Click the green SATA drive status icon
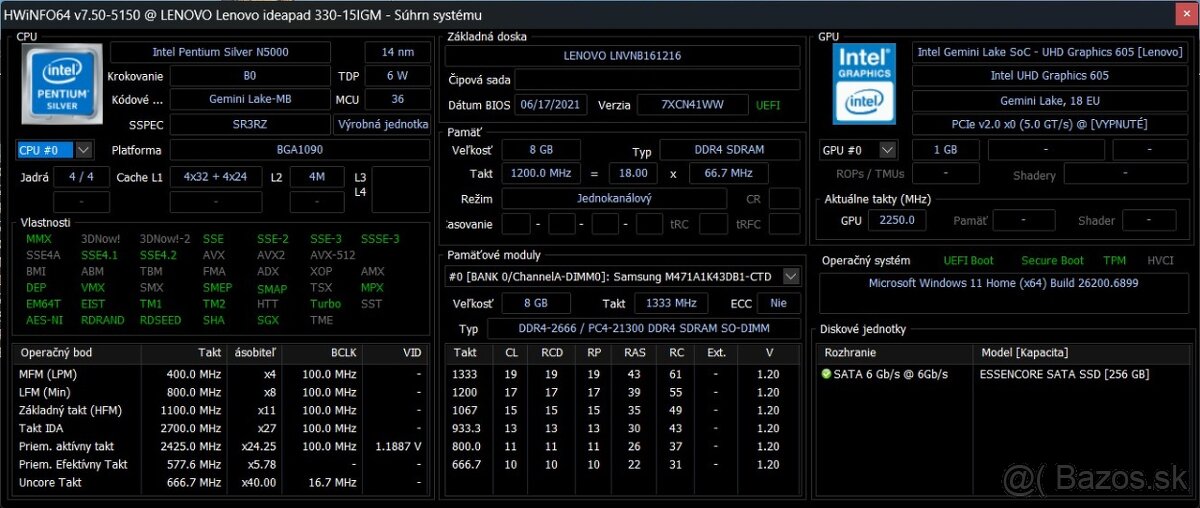1200x508 pixels. click(x=826, y=374)
